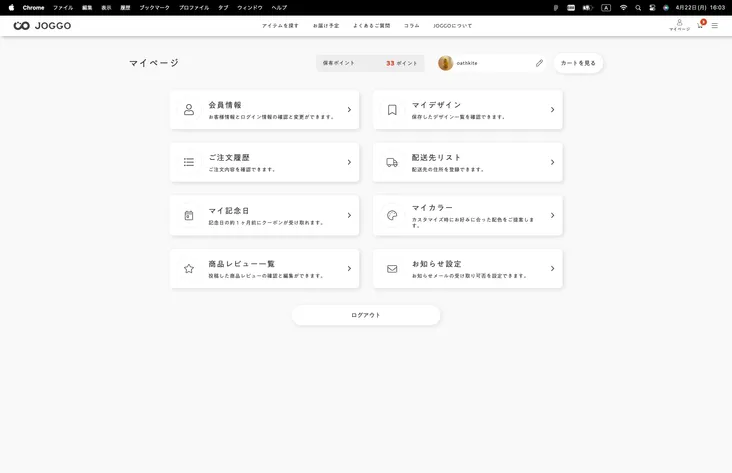Click the envelope icon for お知らせ設定
This screenshot has height=473, width=732.
point(392,268)
